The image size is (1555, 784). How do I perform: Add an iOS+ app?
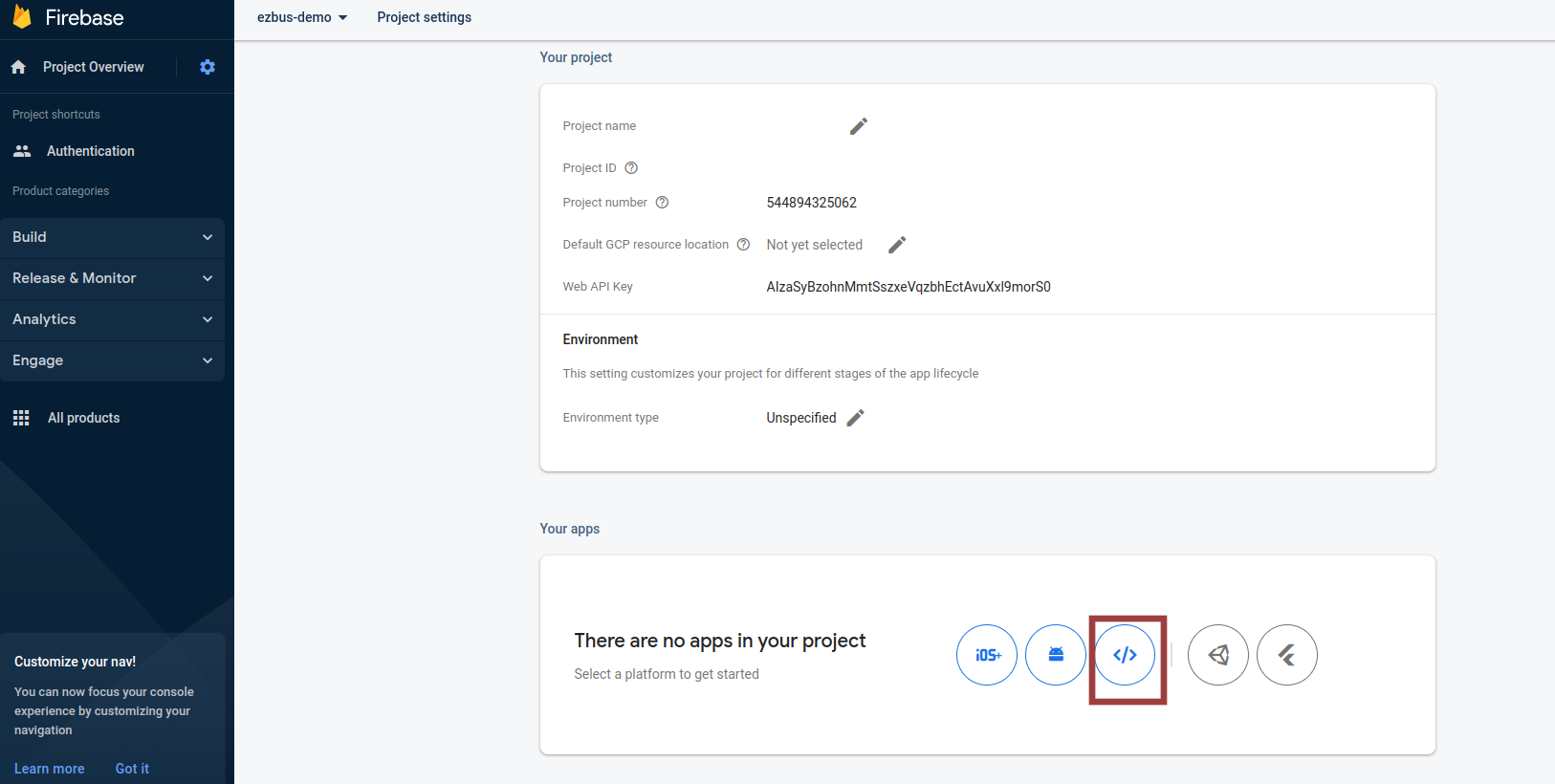(987, 655)
